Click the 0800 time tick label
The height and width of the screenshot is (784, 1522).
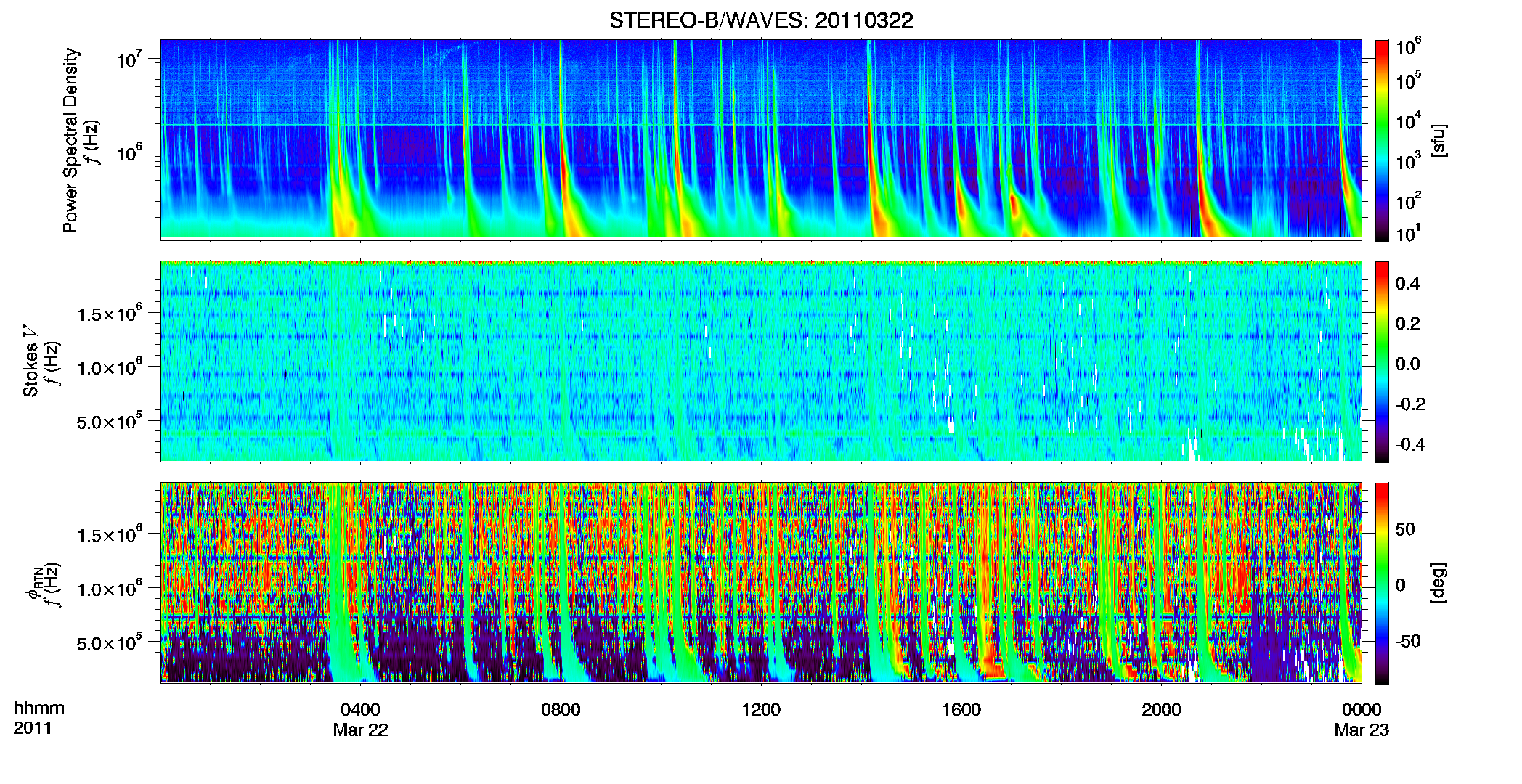click(561, 709)
